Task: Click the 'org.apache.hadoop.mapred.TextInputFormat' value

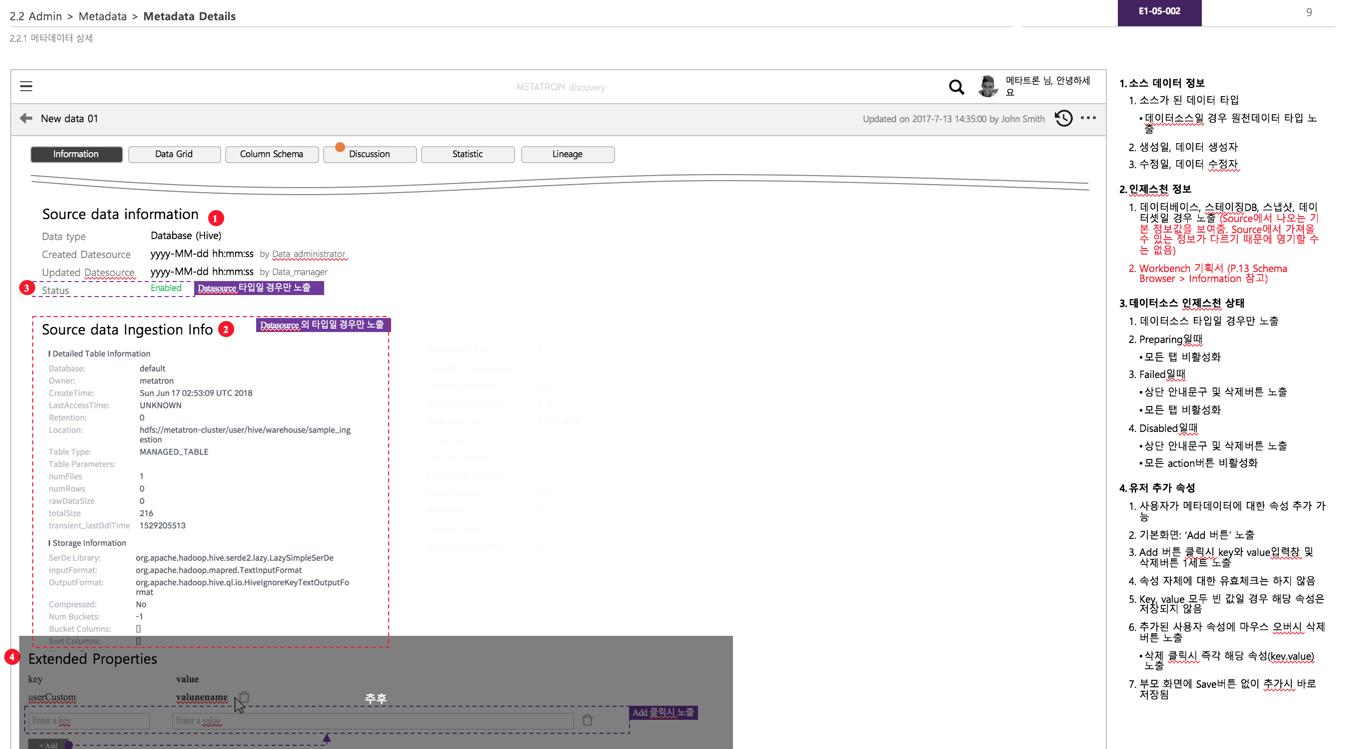Action: 219,570
